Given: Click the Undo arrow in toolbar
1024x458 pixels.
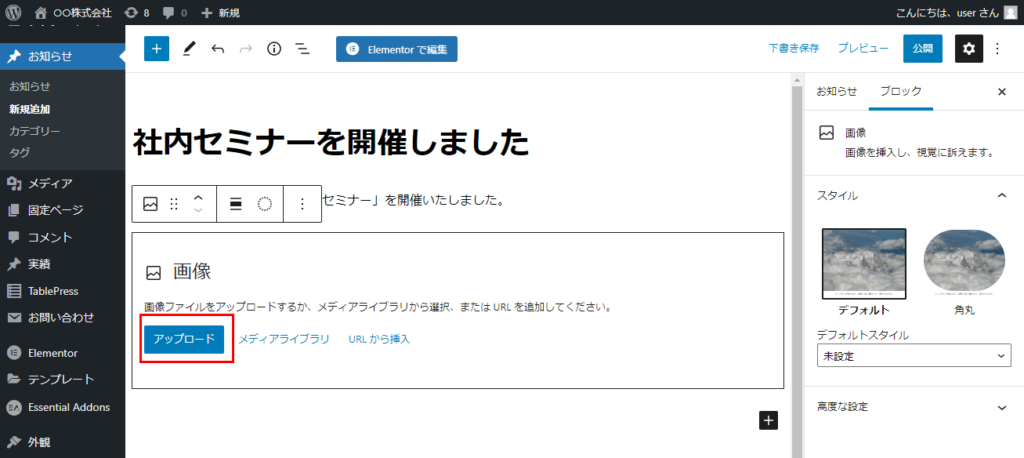Looking at the screenshot, I should click(x=218, y=49).
